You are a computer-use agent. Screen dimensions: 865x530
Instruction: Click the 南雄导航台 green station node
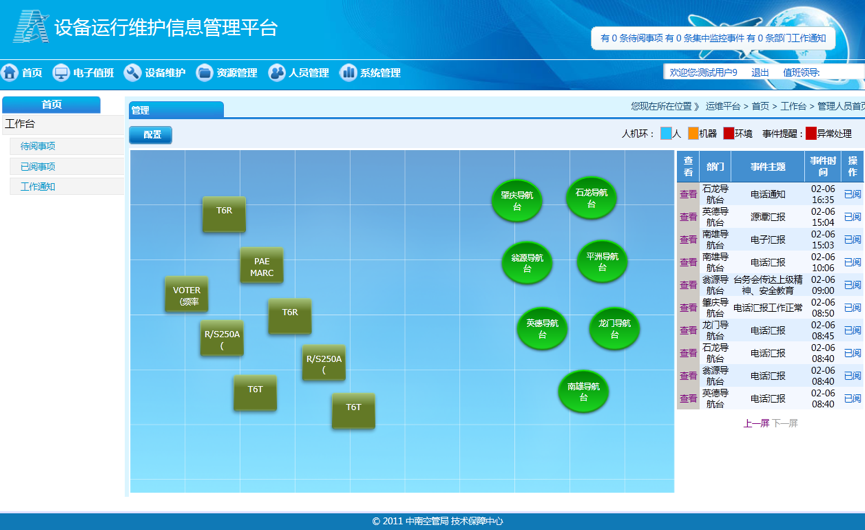pos(583,391)
